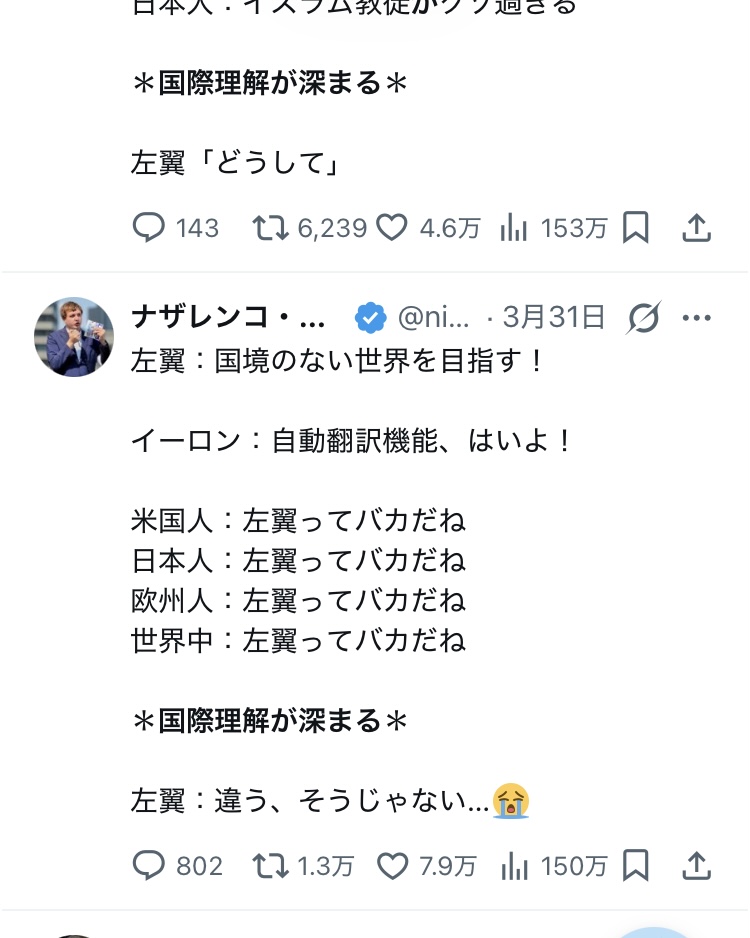The width and height of the screenshot is (750, 938).
Task: Bookmark the top tweet
Action: (636, 228)
